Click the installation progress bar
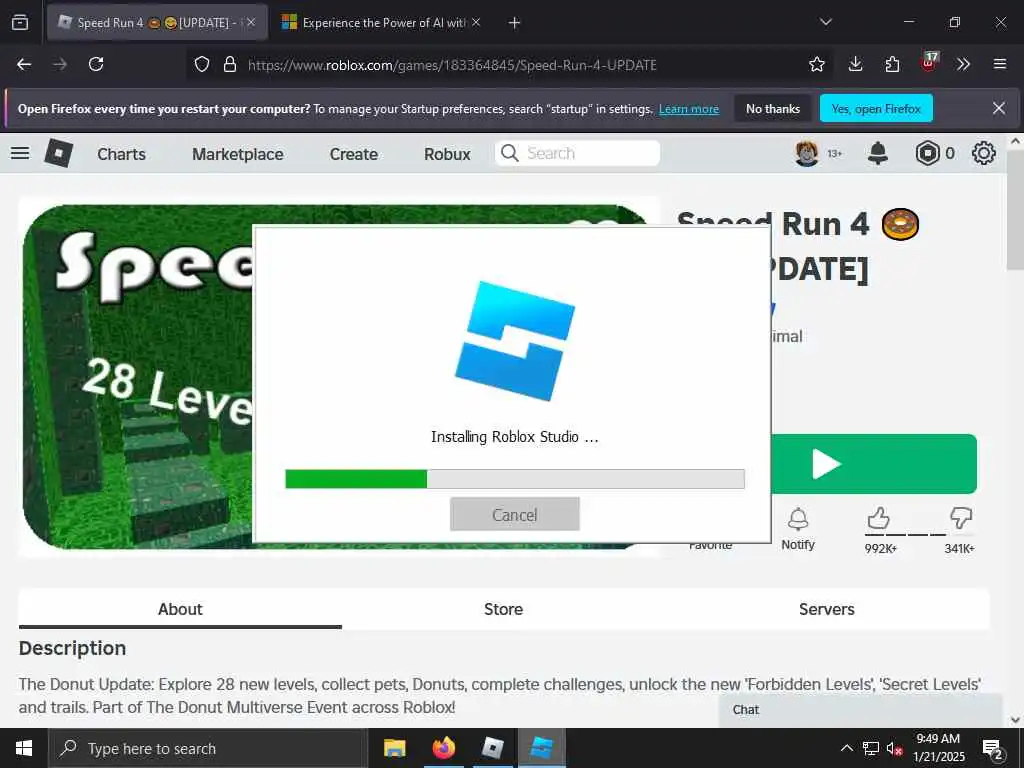The image size is (1024, 768). (515, 479)
